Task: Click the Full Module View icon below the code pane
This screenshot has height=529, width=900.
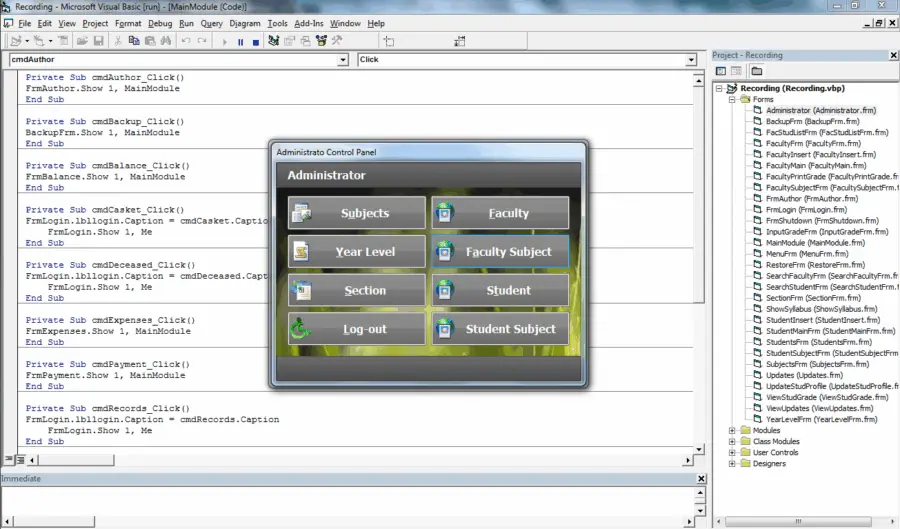Action: 20,460
